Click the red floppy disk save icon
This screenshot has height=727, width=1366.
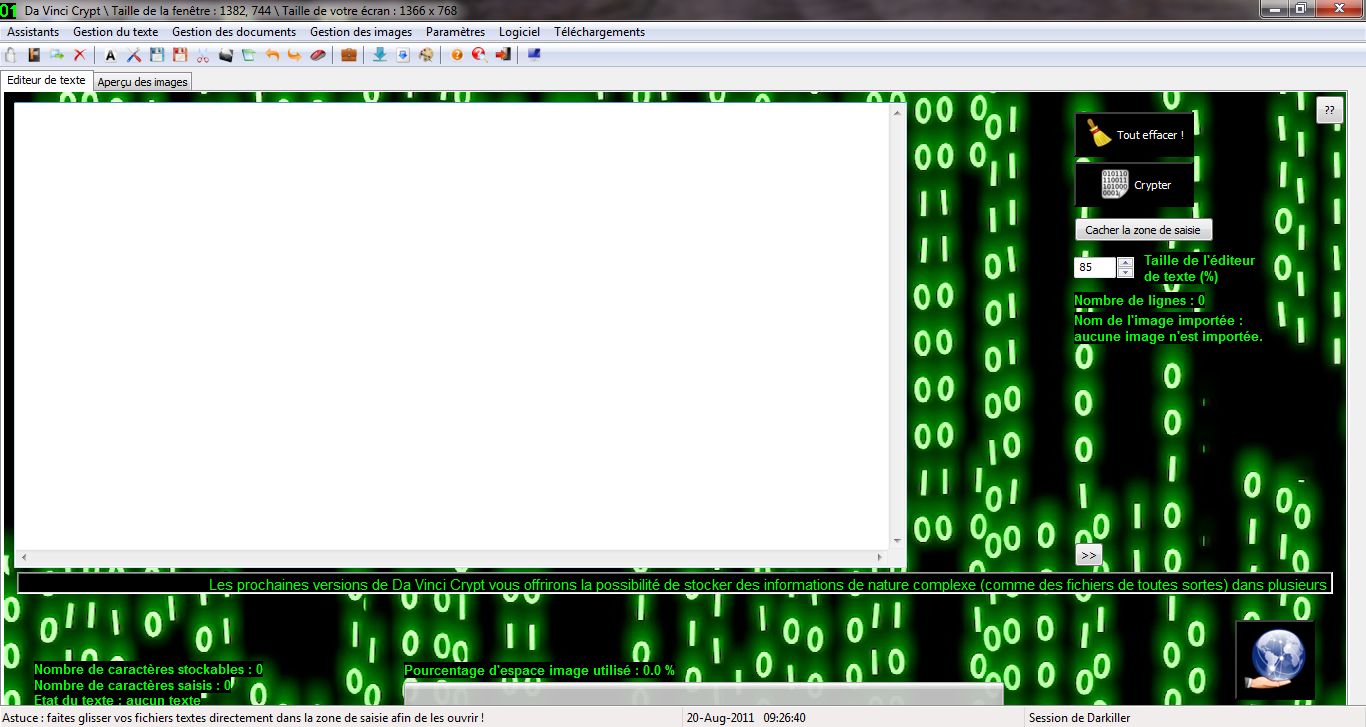(180, 55)
